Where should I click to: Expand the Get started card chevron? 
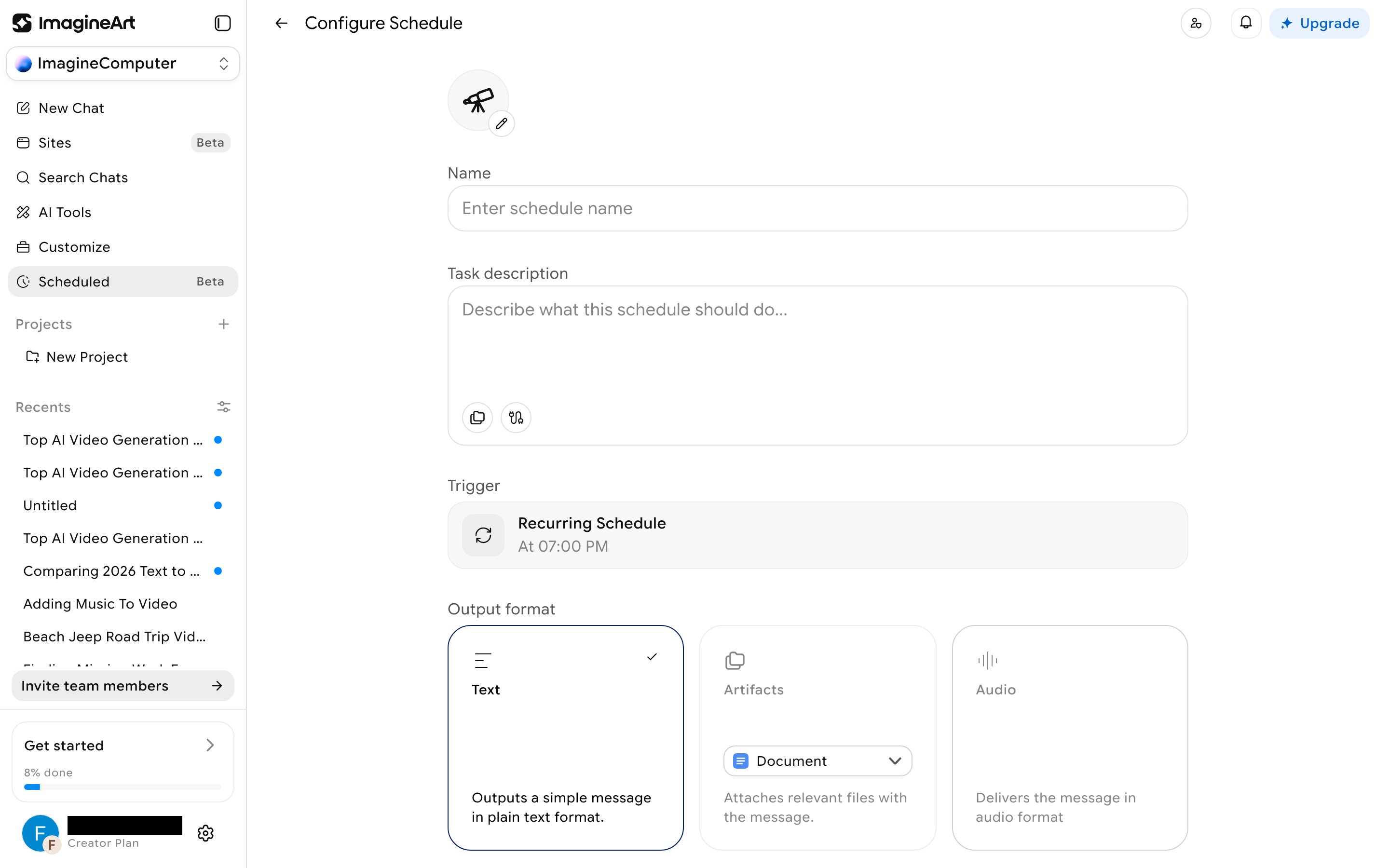(210, 745)
